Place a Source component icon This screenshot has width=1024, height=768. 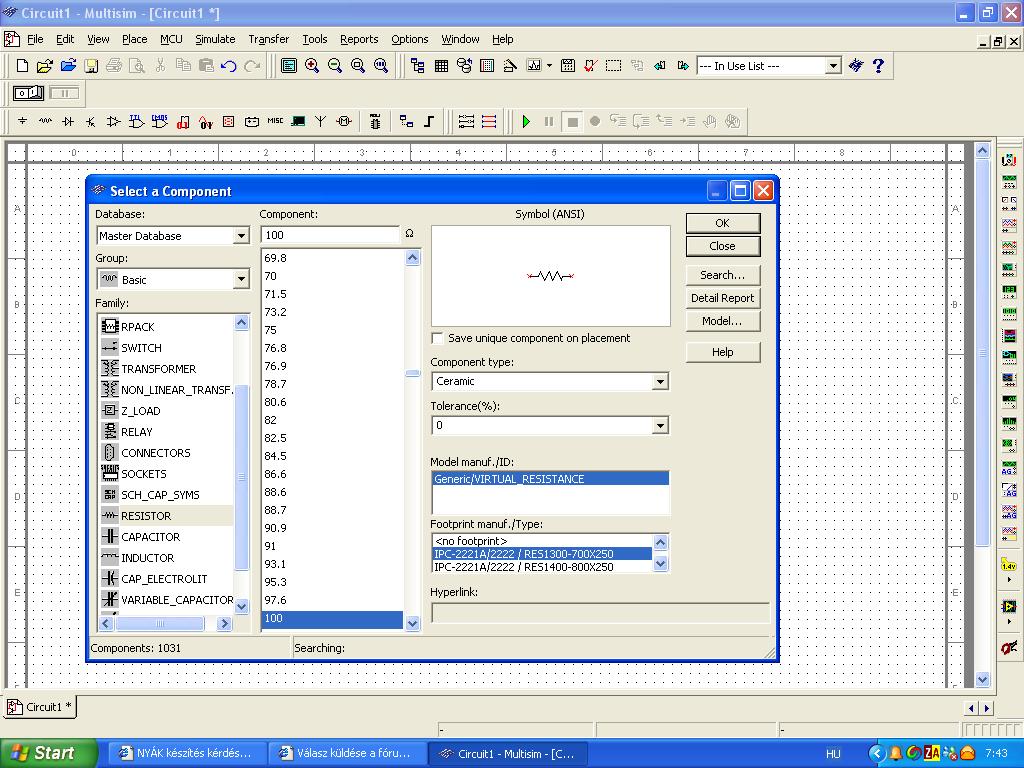click(x=22, y=121)
